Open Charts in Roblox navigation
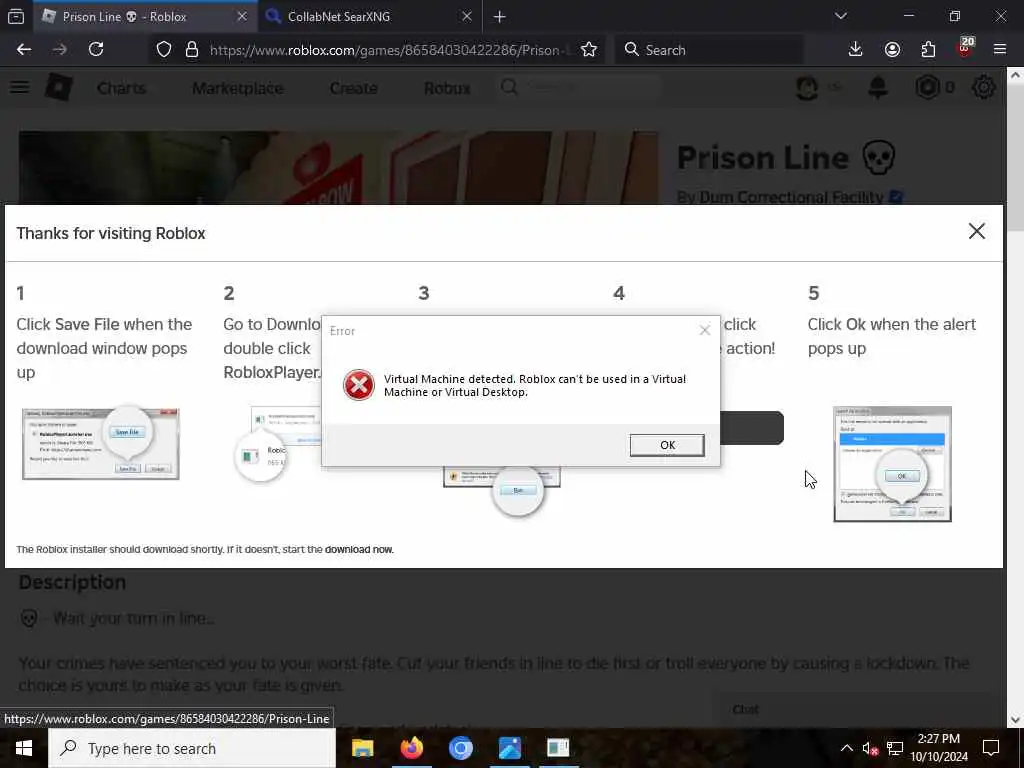This screenshot has height=768, width=1024. point(121,88)
